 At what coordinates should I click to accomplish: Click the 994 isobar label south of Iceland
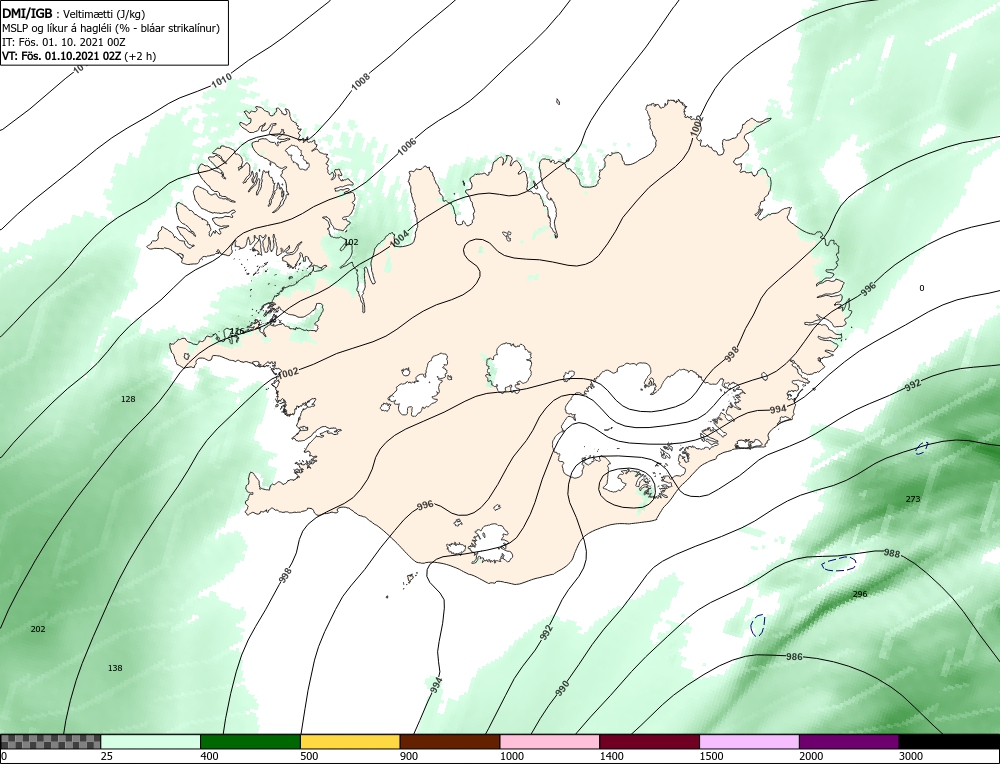tap(436, 686)
